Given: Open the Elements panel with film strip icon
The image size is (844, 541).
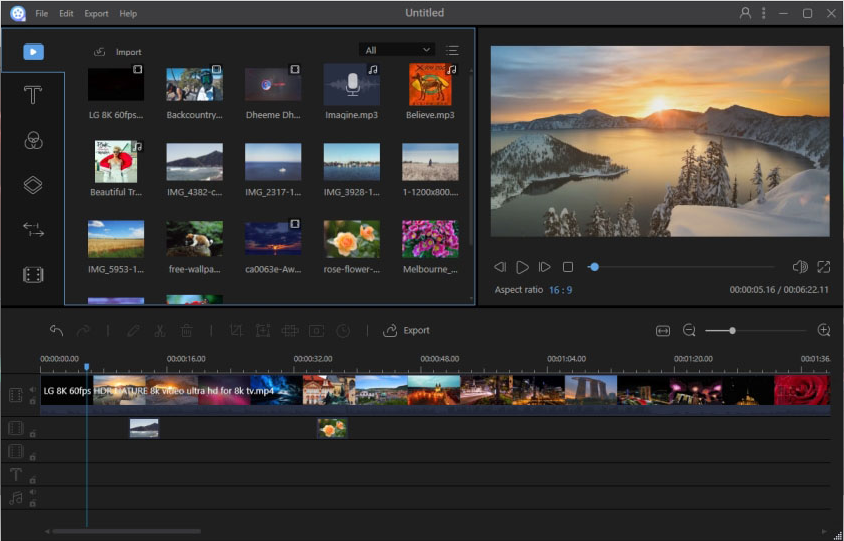Looking at the screenshot, I should [33, 274].
